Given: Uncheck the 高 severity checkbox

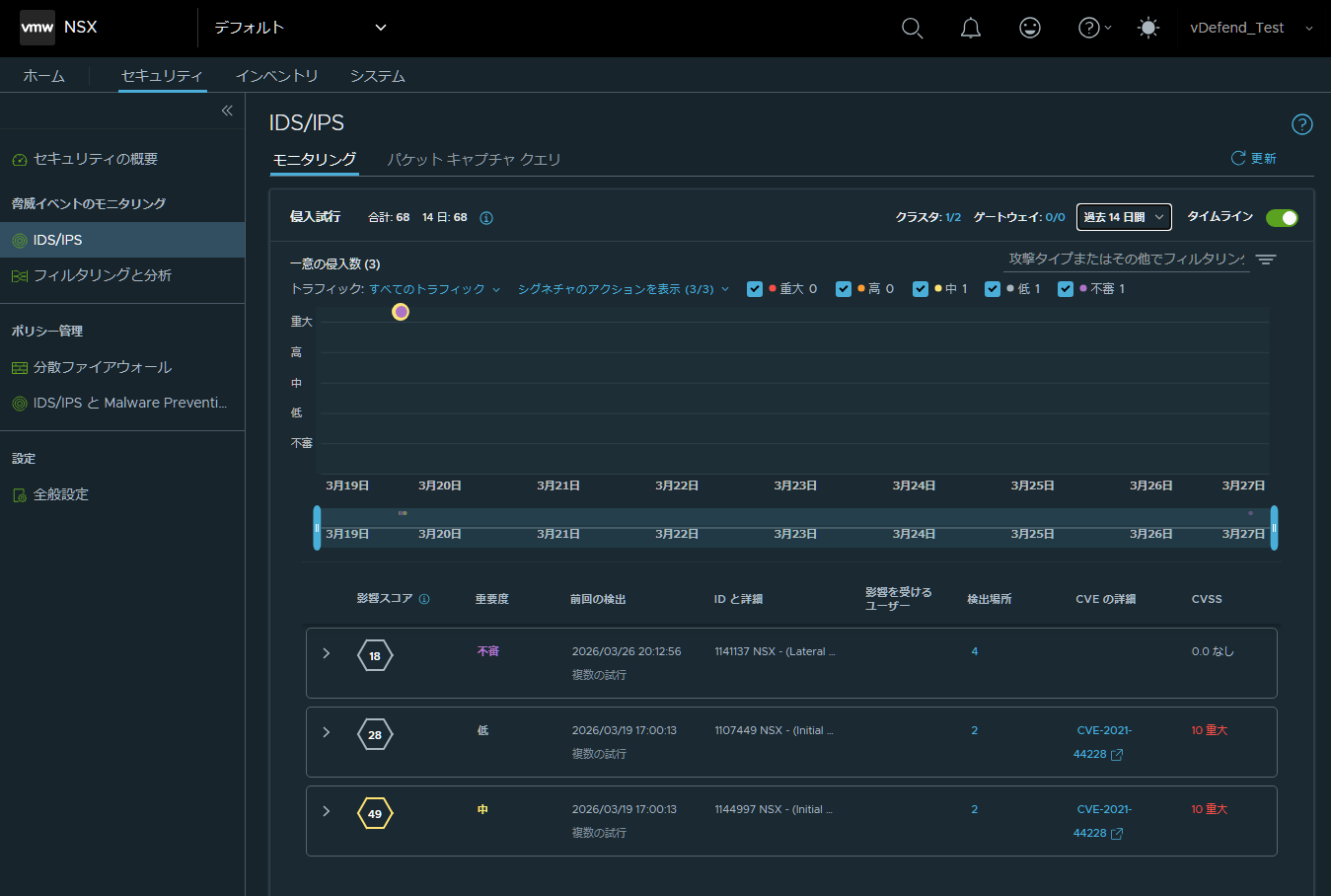Looking at the screenshot, I should pos(844,289).
